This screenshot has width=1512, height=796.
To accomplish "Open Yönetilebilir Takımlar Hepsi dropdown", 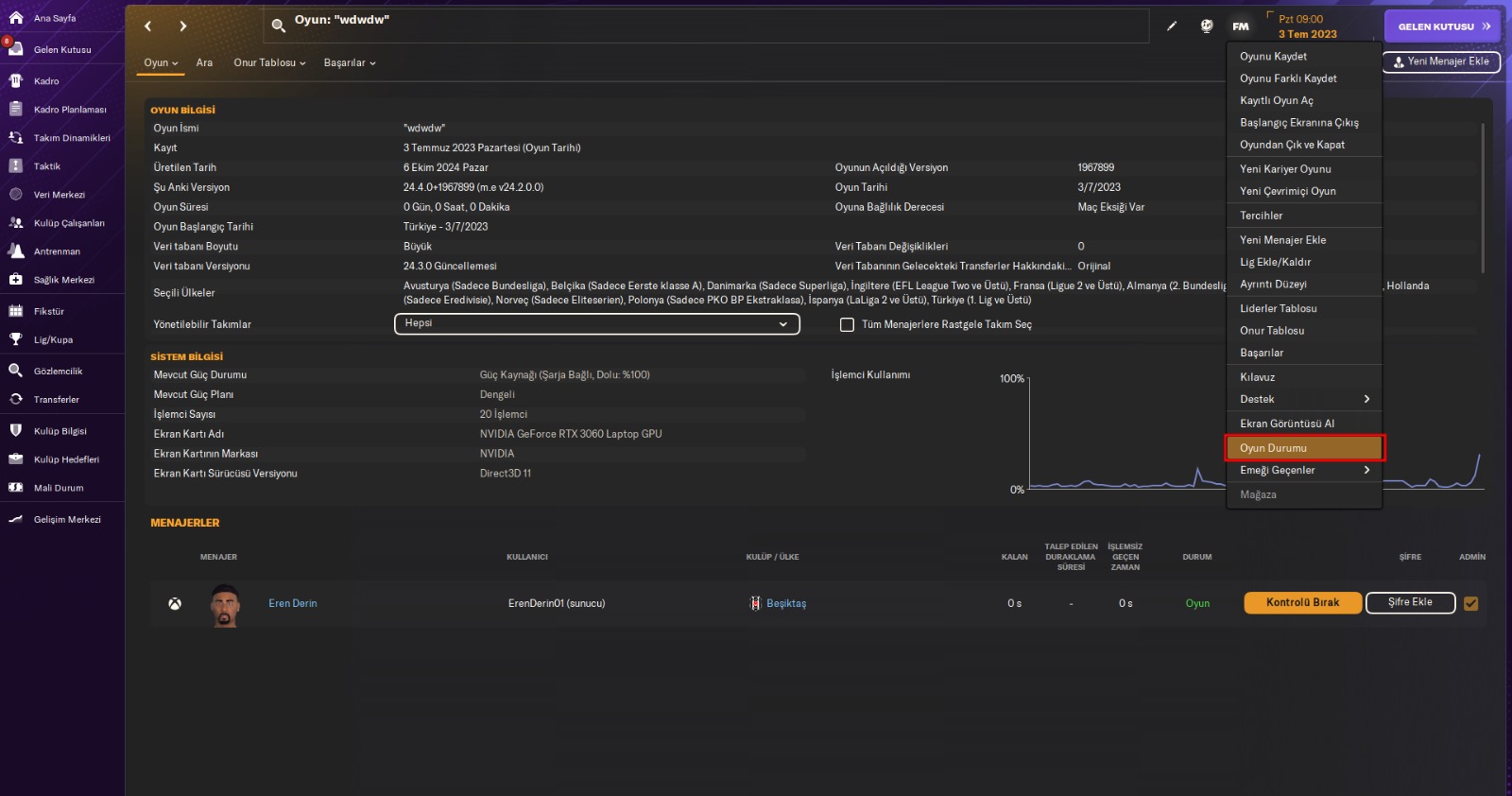I will [597, 324].
